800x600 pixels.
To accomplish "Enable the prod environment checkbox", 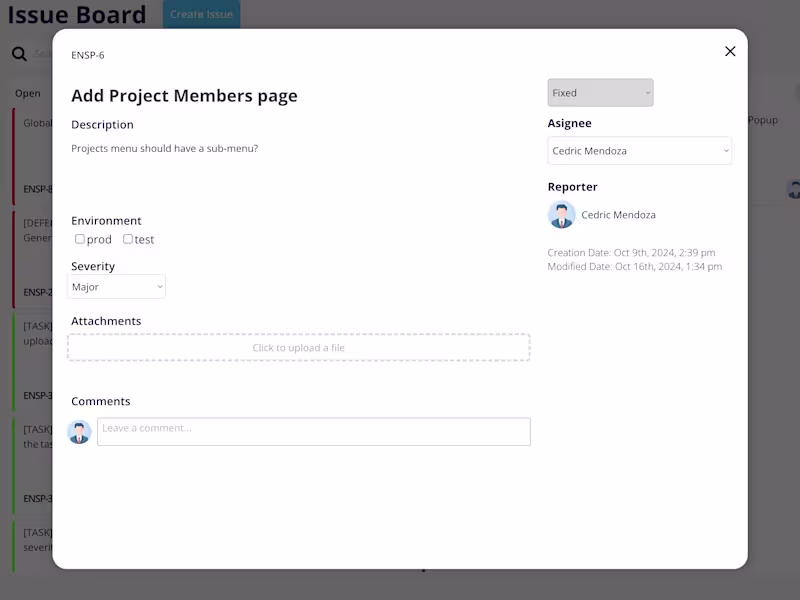I will tap(79, 238).
